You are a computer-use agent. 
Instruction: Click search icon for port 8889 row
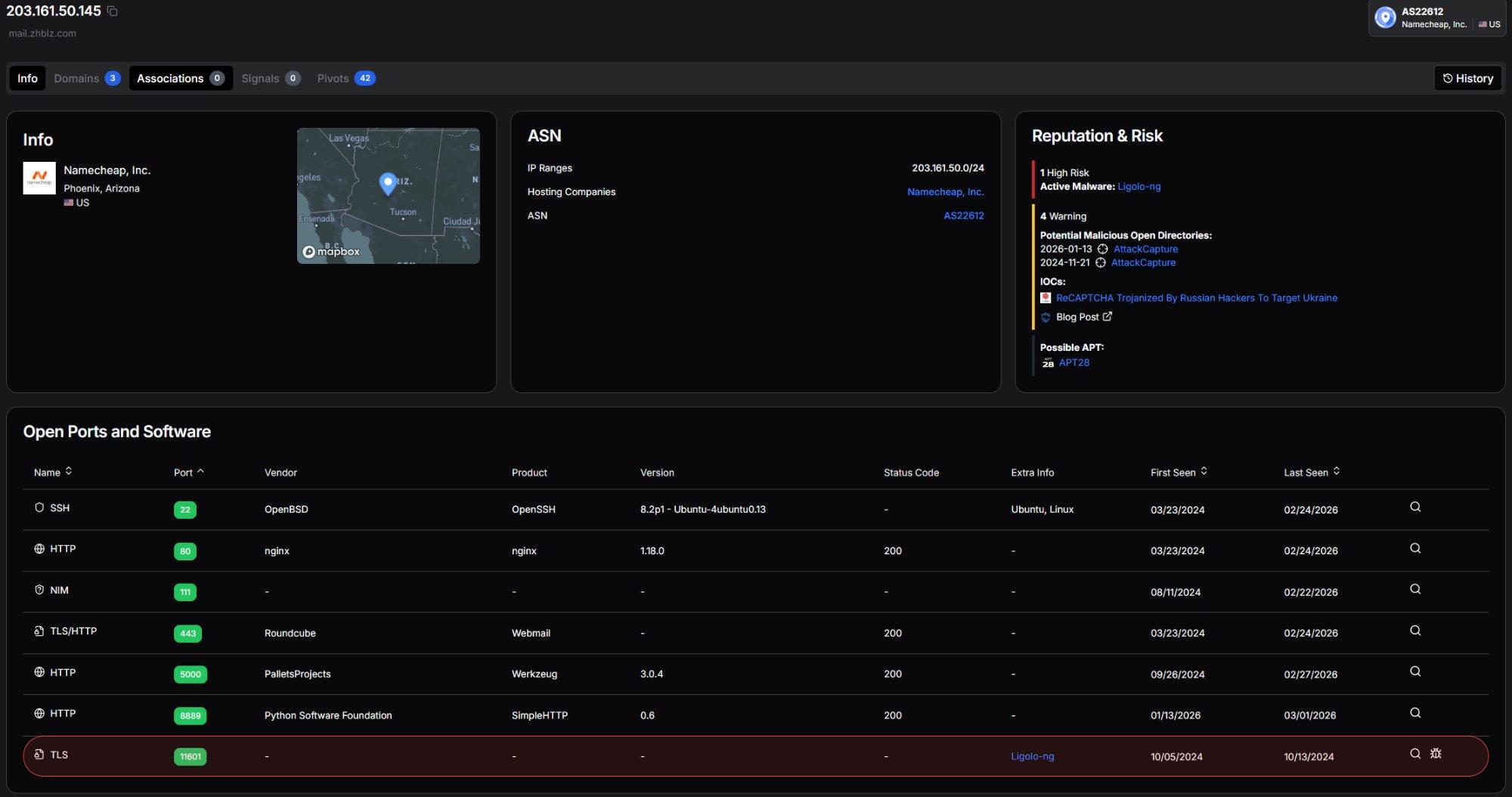point(1415,713)
